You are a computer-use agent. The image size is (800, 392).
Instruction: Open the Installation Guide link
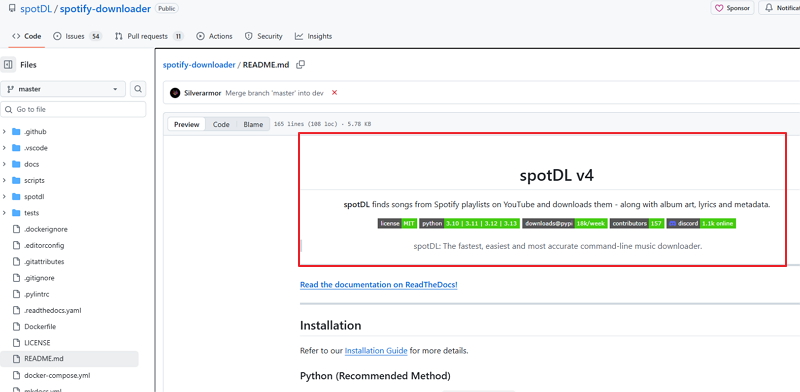[x=376, y=351]
